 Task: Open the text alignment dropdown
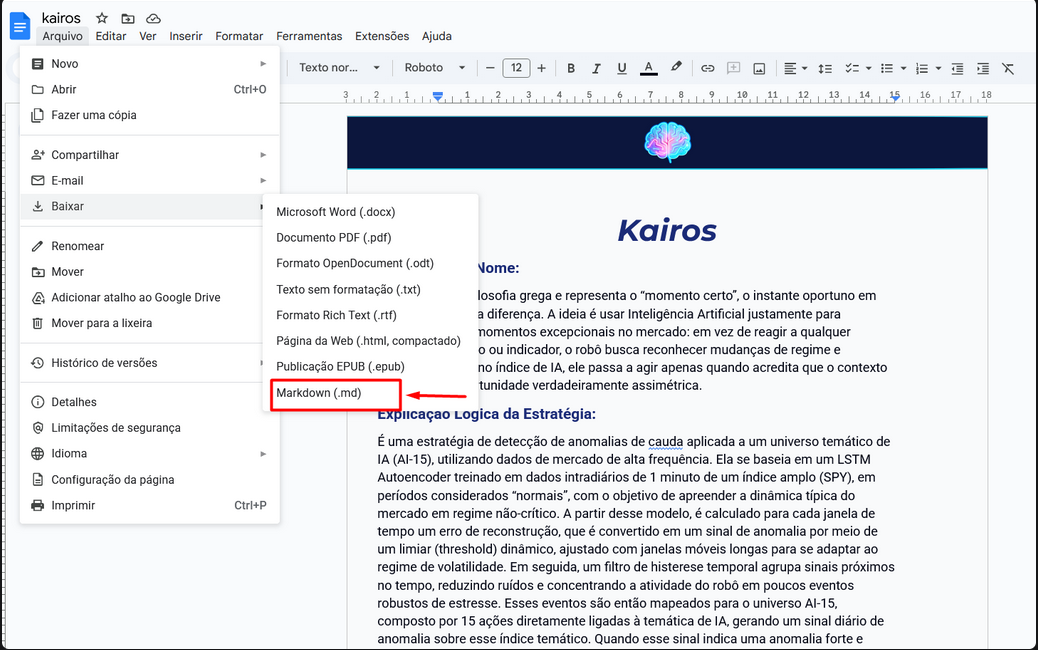point(795,68)
